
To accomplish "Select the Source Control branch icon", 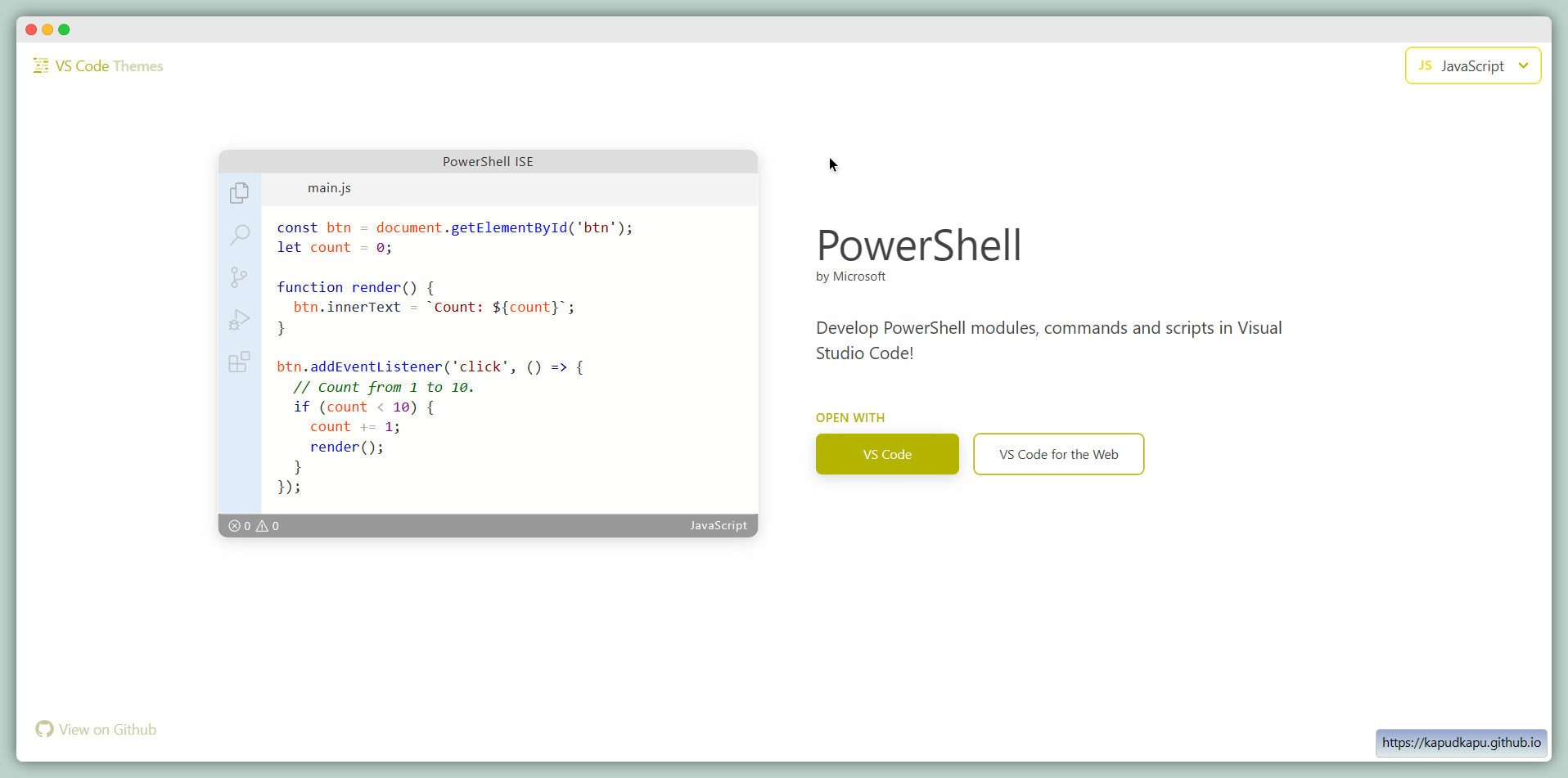I will point(239,277).
